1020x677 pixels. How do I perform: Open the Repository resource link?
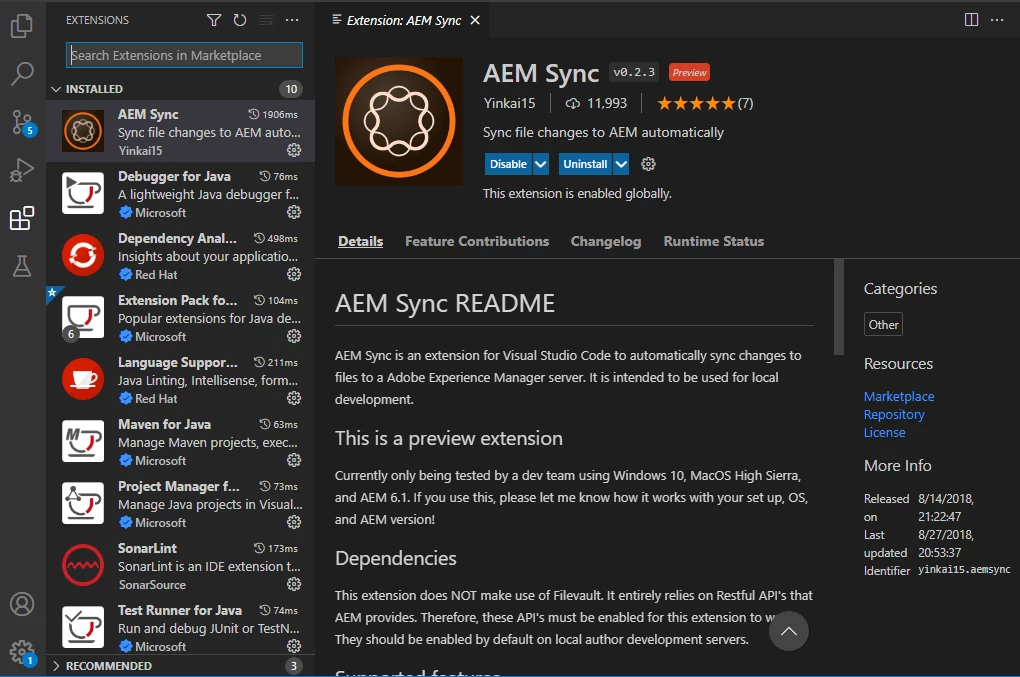click(x=894, y=414)
